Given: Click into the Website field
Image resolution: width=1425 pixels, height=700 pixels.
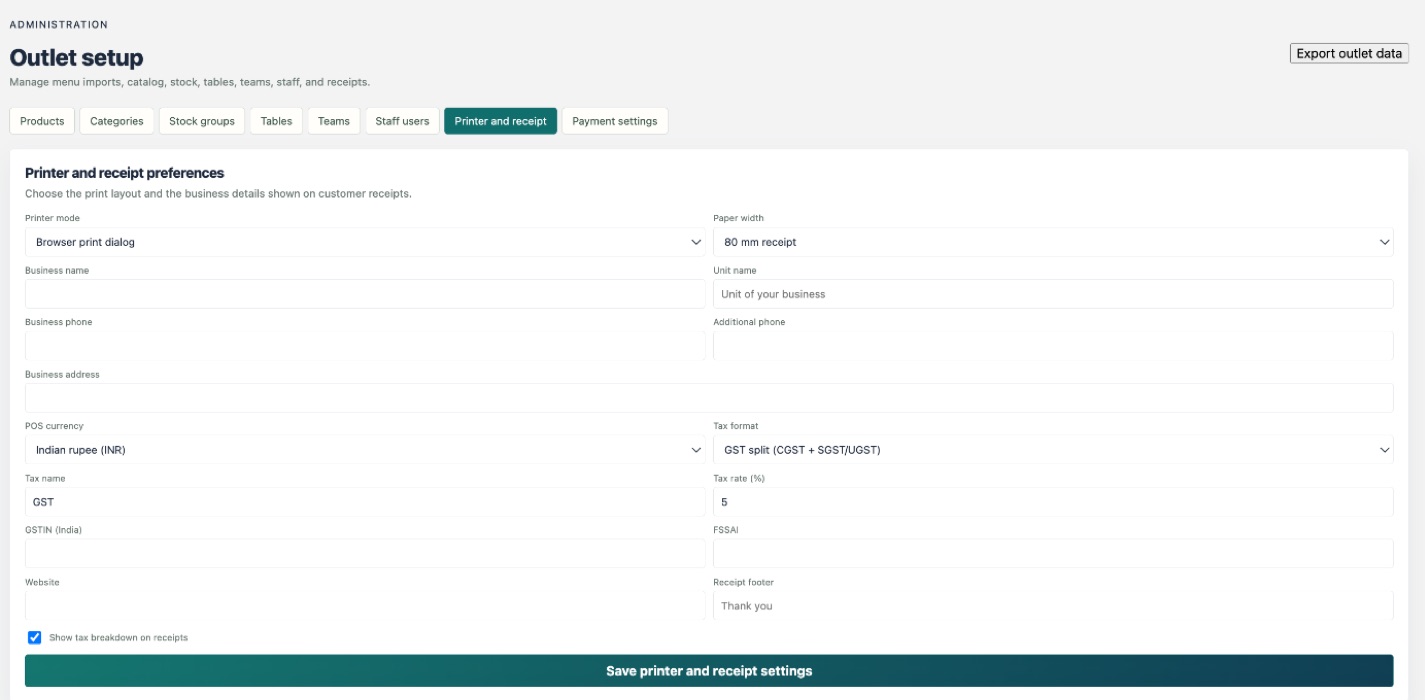Looking at the screenshot, I should [x=365, y=606].
